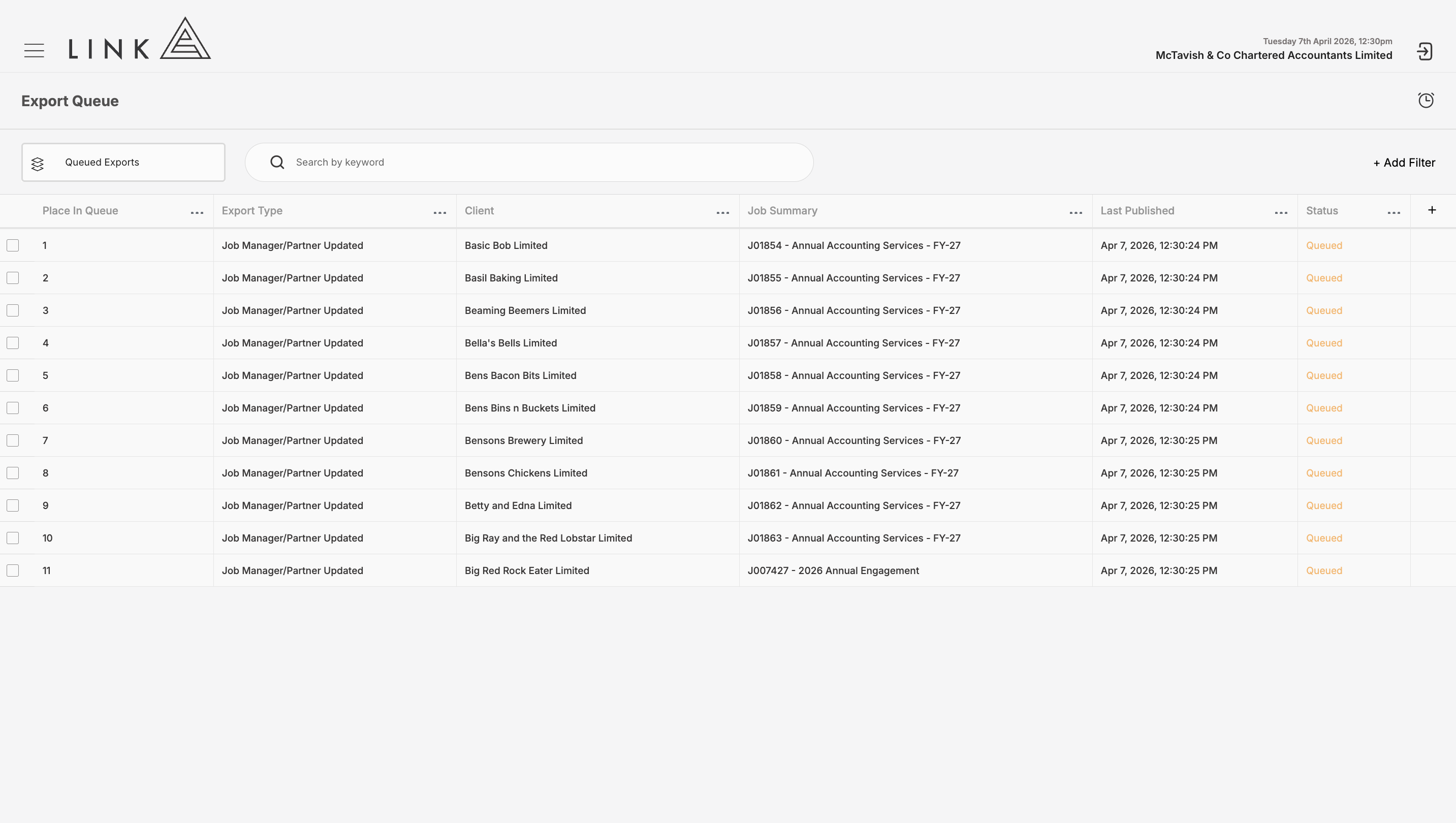Sort by Export Type header

point(252,211)
